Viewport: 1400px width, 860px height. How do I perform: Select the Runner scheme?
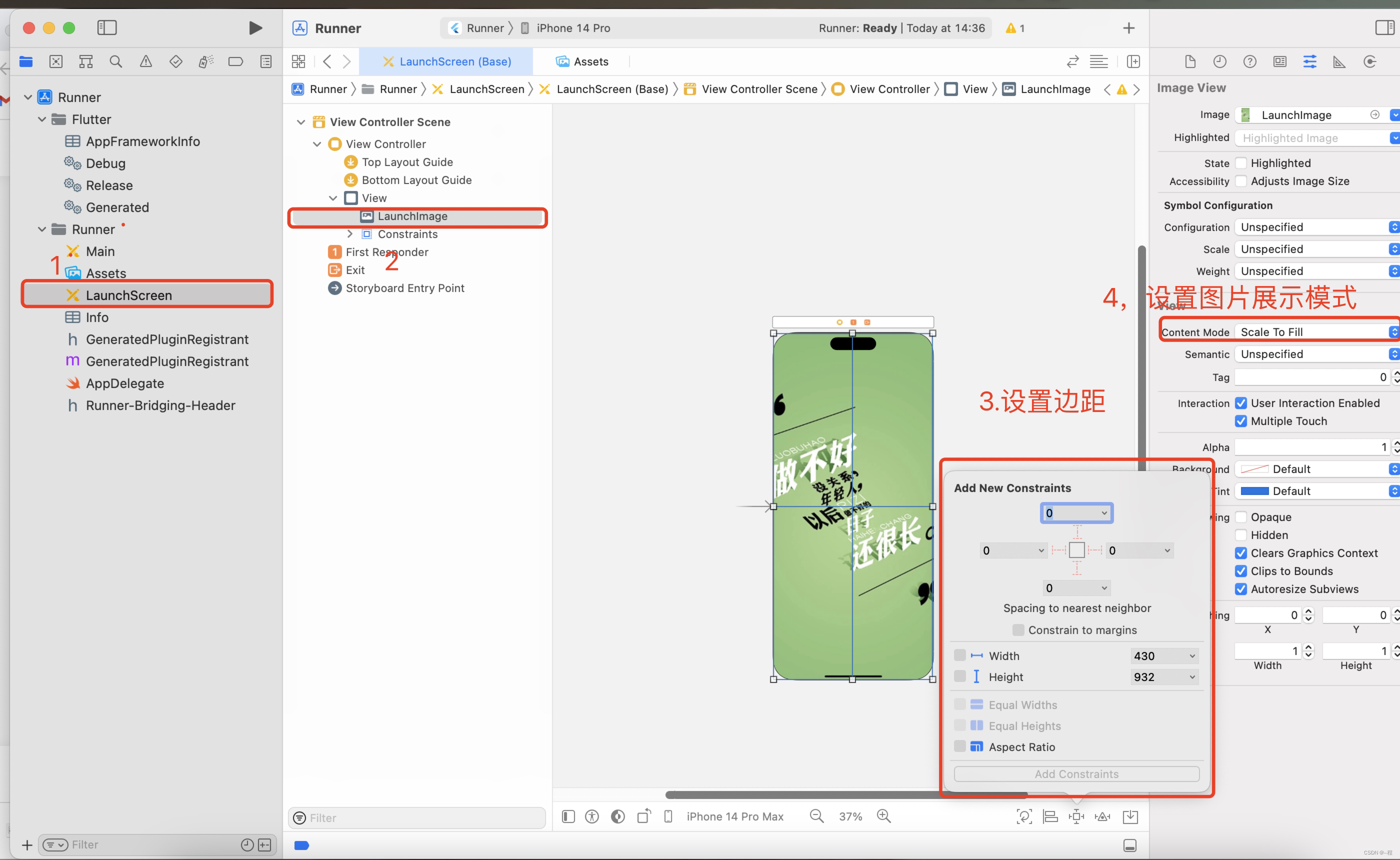click(x=476, y=28)
